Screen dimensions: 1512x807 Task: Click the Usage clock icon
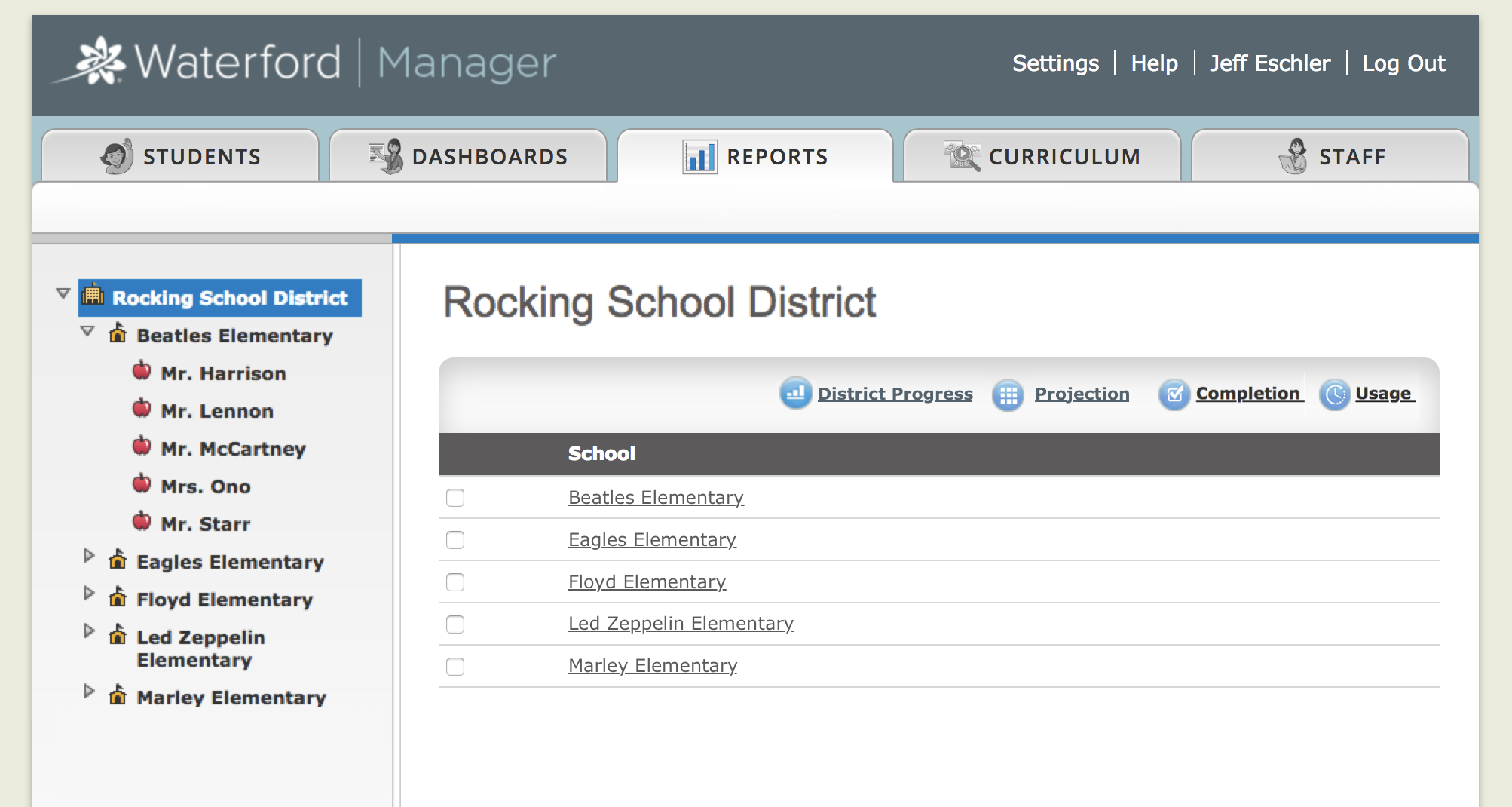(1335, 394)
